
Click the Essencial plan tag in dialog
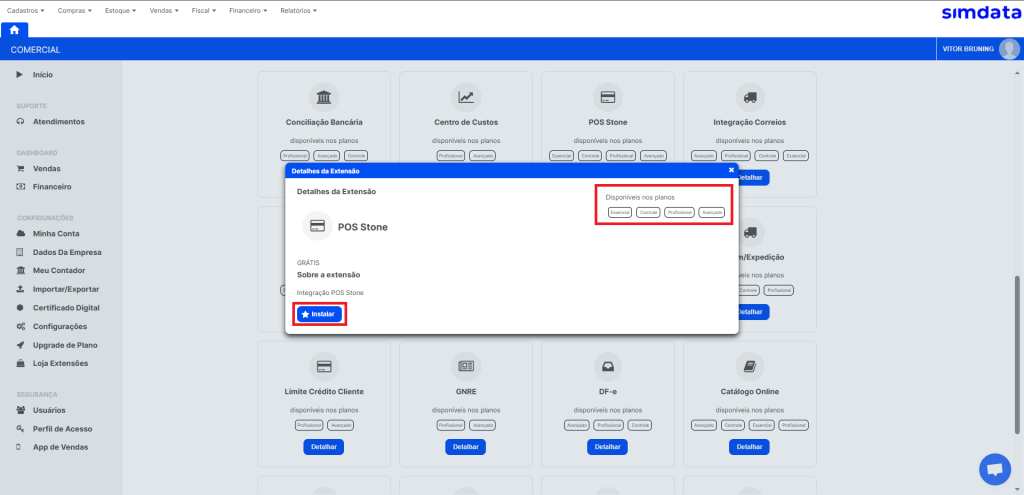pos(620,212)
